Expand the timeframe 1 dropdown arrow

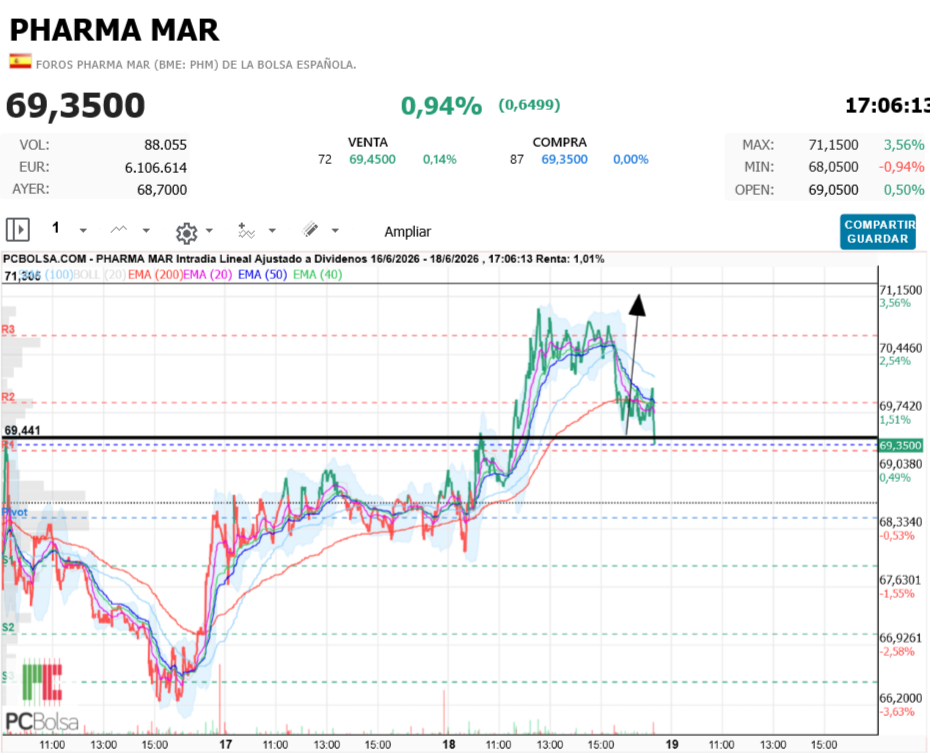coord(83,231)
